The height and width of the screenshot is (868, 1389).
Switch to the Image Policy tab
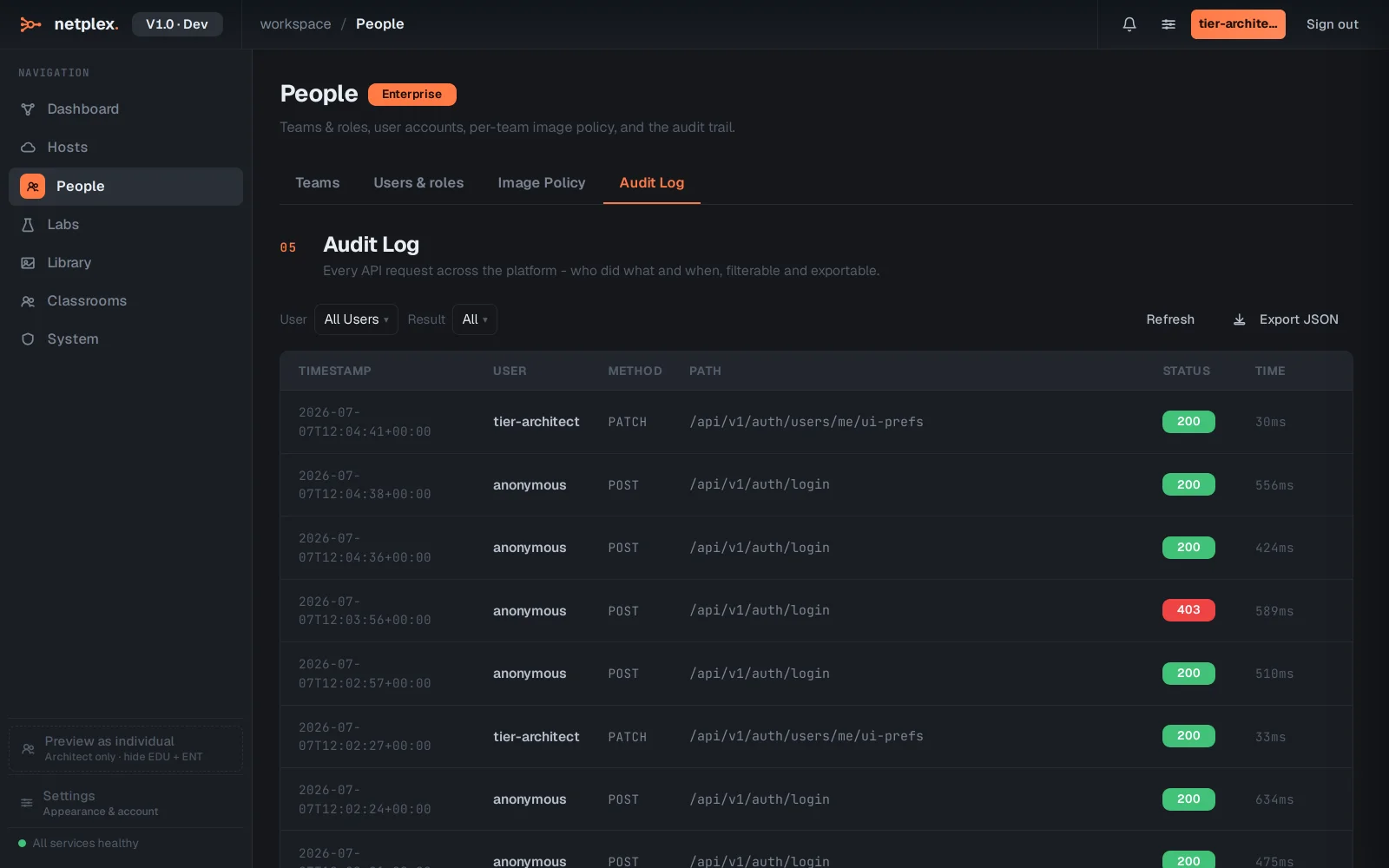(x=542, y=183)
